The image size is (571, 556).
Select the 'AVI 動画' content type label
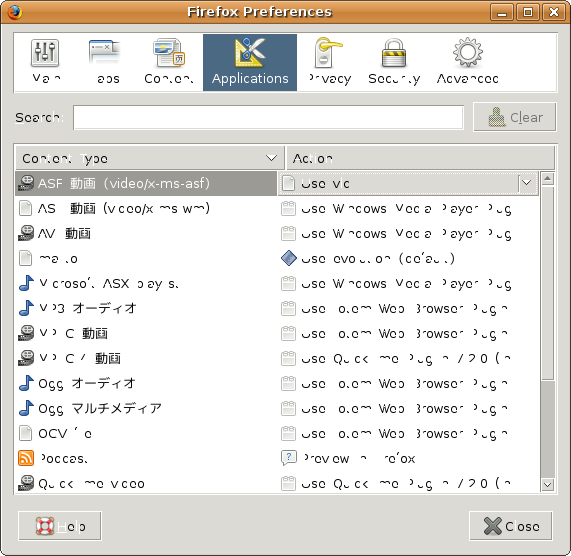(x=64, y=233)
